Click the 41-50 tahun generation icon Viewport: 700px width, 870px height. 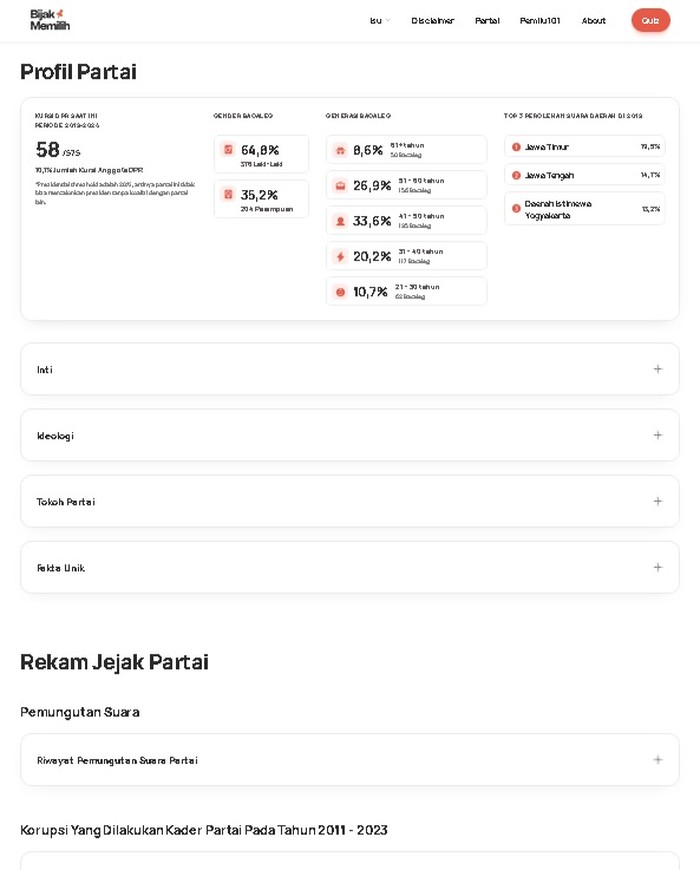point(340,221)
